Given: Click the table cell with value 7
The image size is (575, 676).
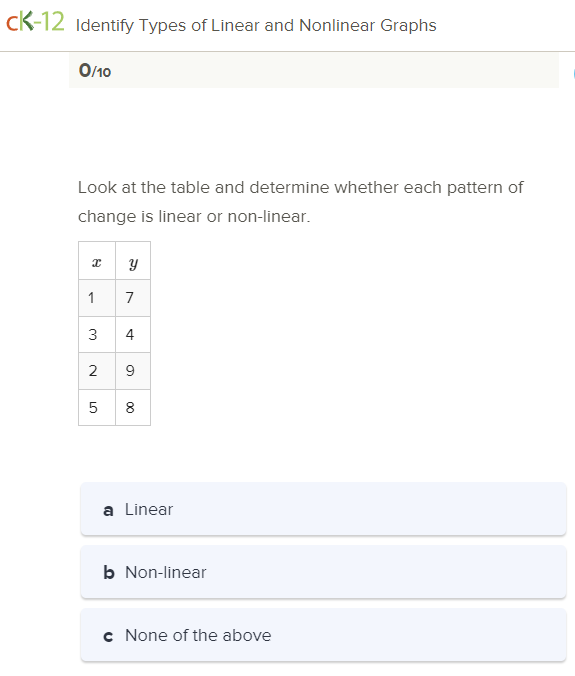Looking at the screenshot, I should point(133,298).
